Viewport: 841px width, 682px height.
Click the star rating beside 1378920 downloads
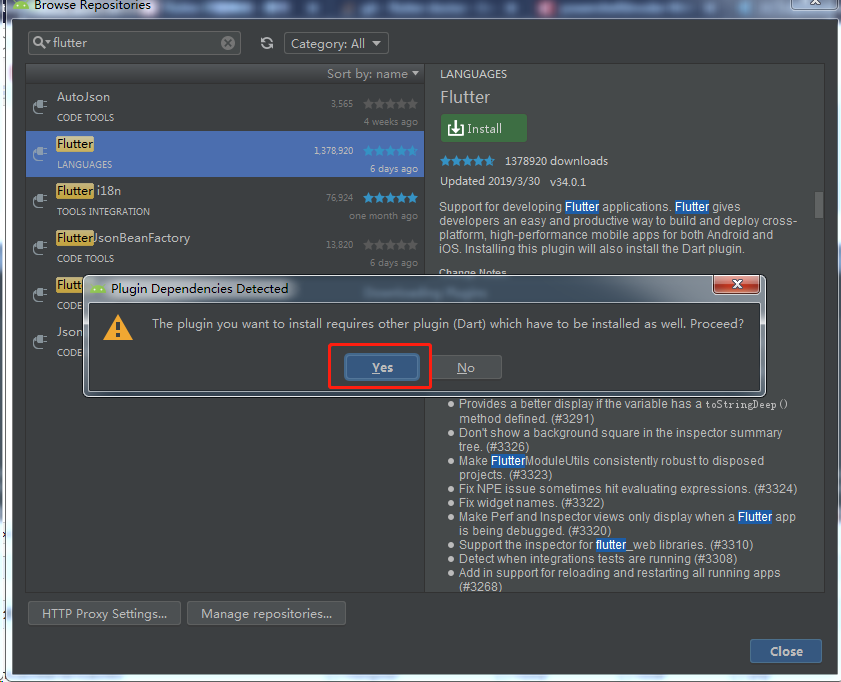467,161
